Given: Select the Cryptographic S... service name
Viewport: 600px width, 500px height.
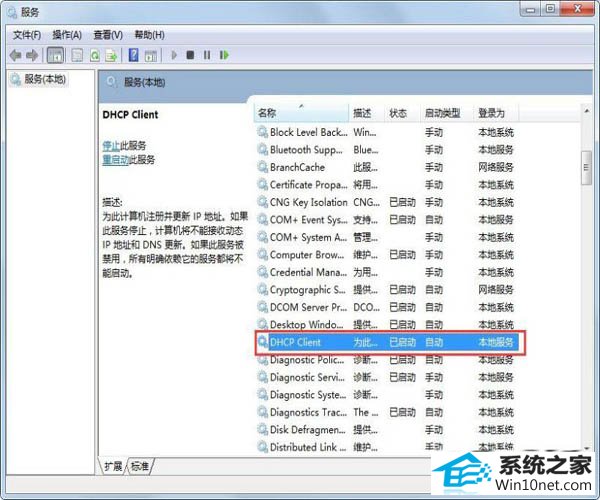Looking at the screenshot, I should [308, 290].
